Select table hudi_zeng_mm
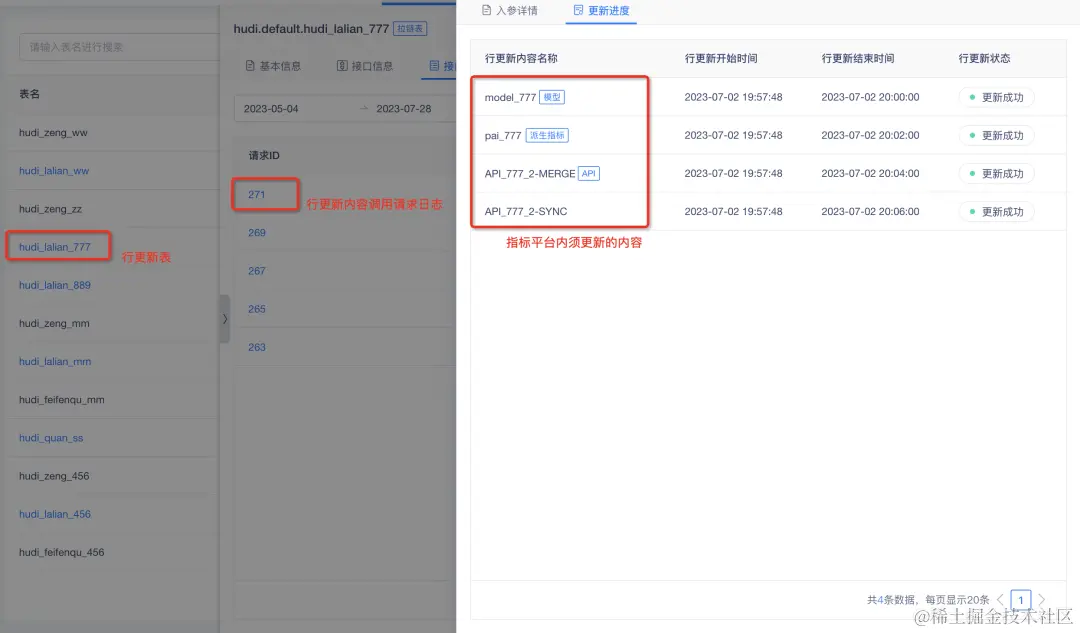This screenshot has height=633, width=1080. pos(54,323)
